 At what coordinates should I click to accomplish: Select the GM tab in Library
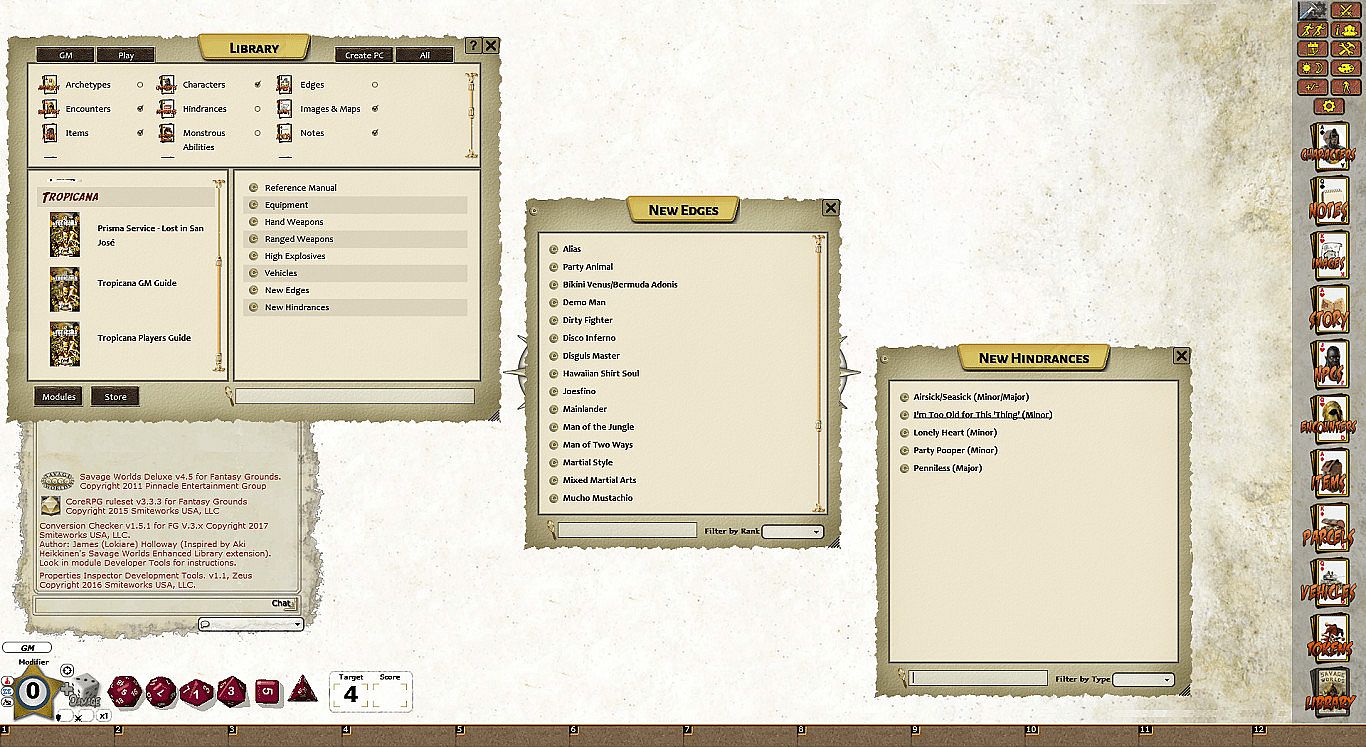(64, 56)
